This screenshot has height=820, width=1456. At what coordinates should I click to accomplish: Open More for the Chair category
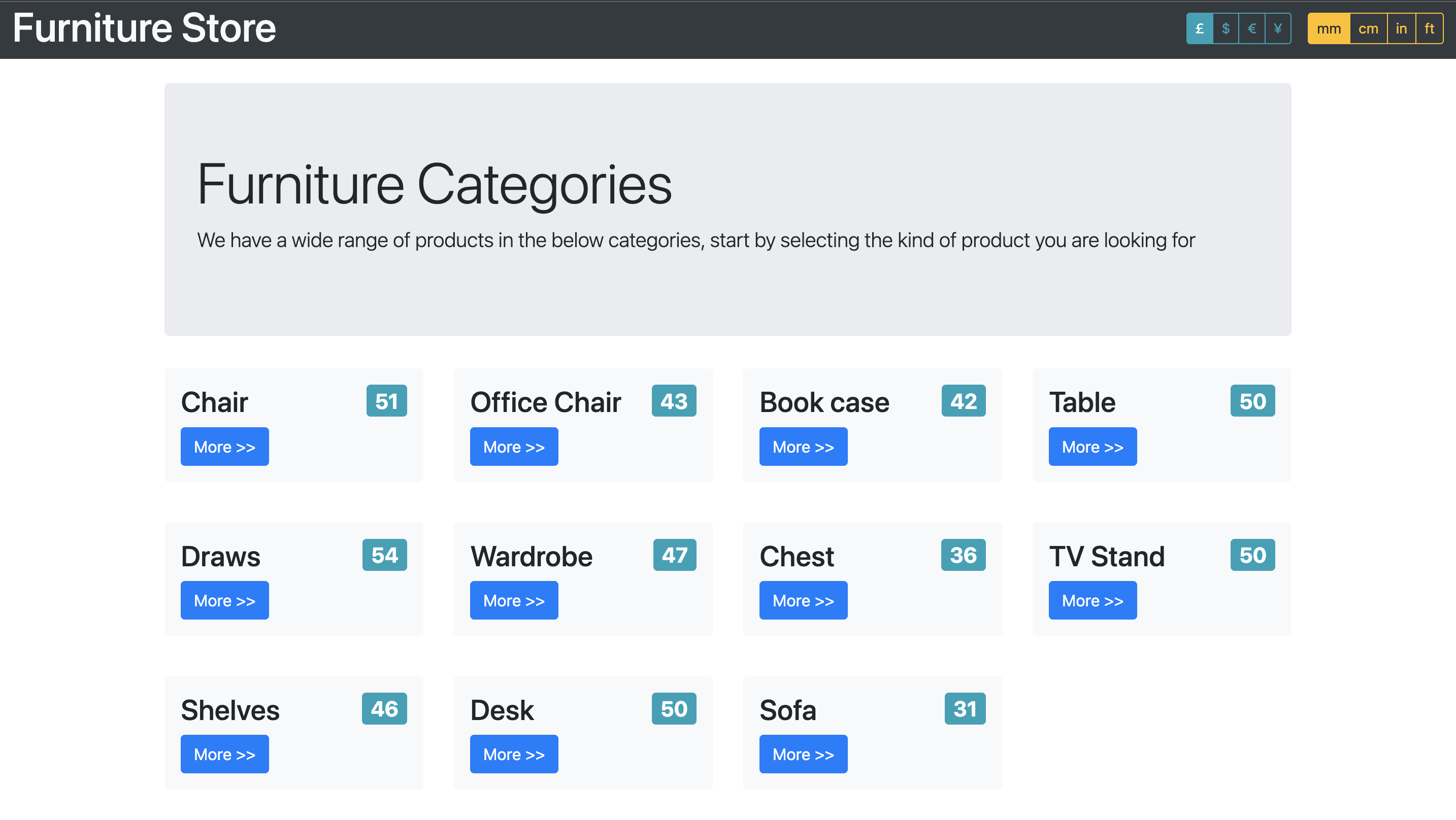pyautogui.click(x=224, y=447)
